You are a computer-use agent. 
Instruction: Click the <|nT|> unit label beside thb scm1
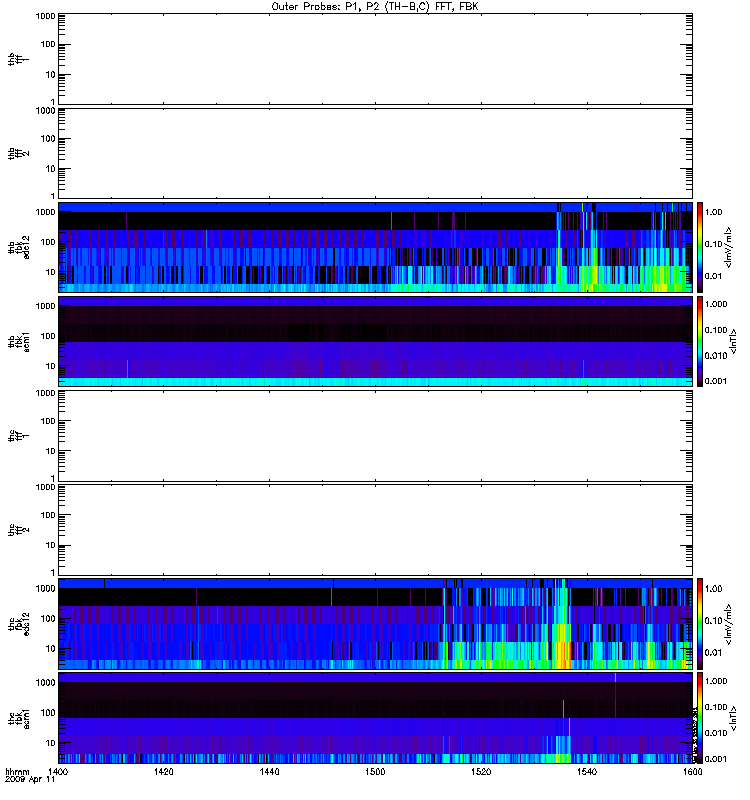click(x=733, y=341)
